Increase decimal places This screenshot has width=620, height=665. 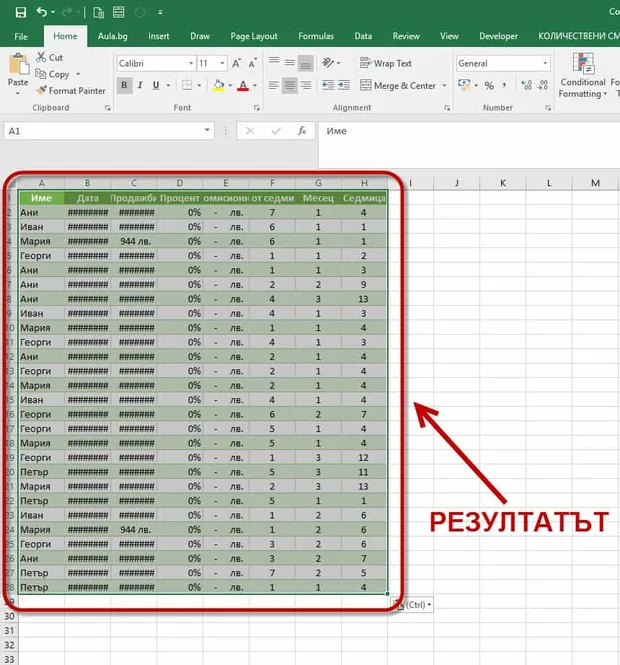coord(526,85)
